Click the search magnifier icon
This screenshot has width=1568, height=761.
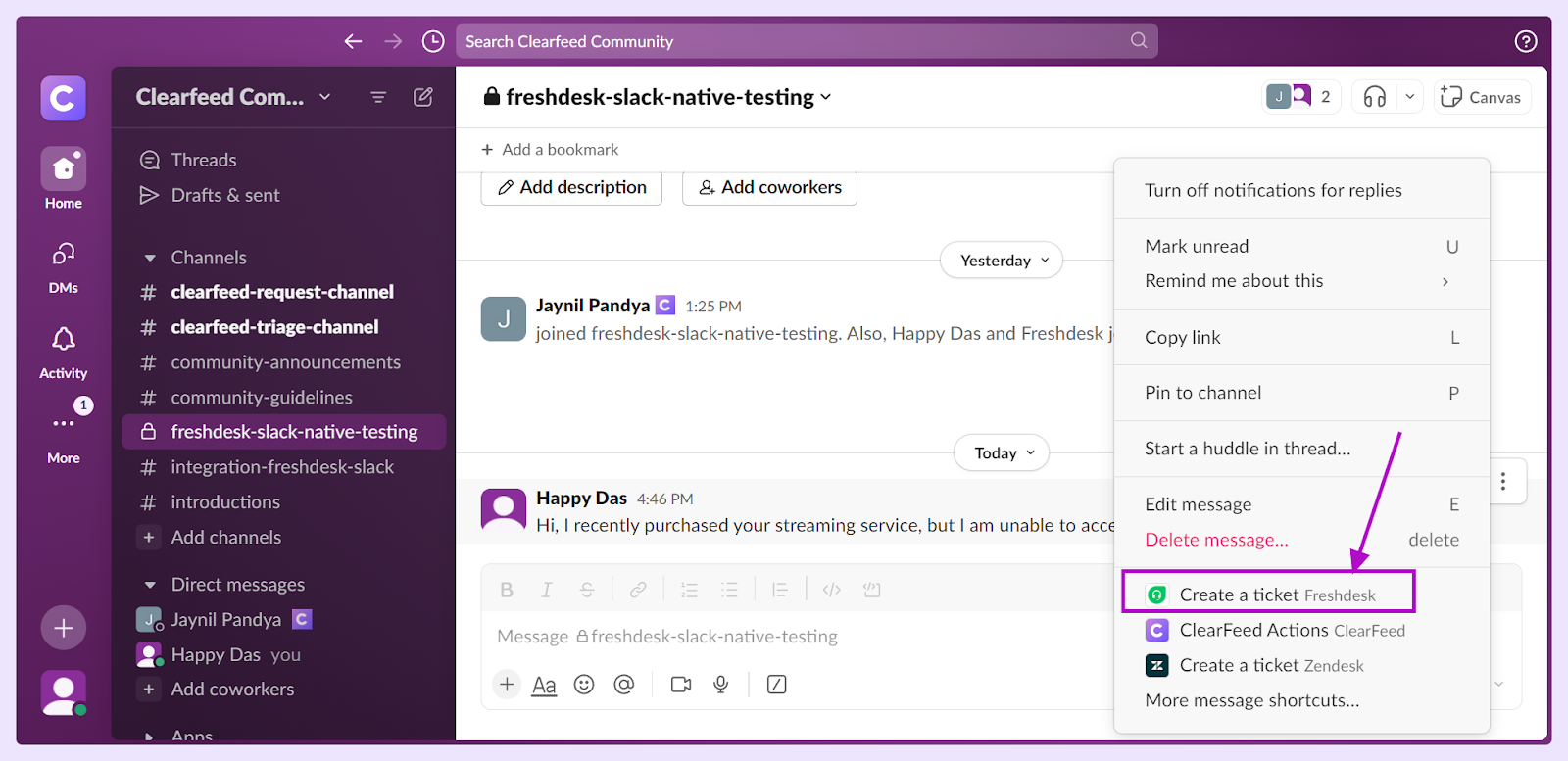pyautogui.click(x=1138, y=40)
